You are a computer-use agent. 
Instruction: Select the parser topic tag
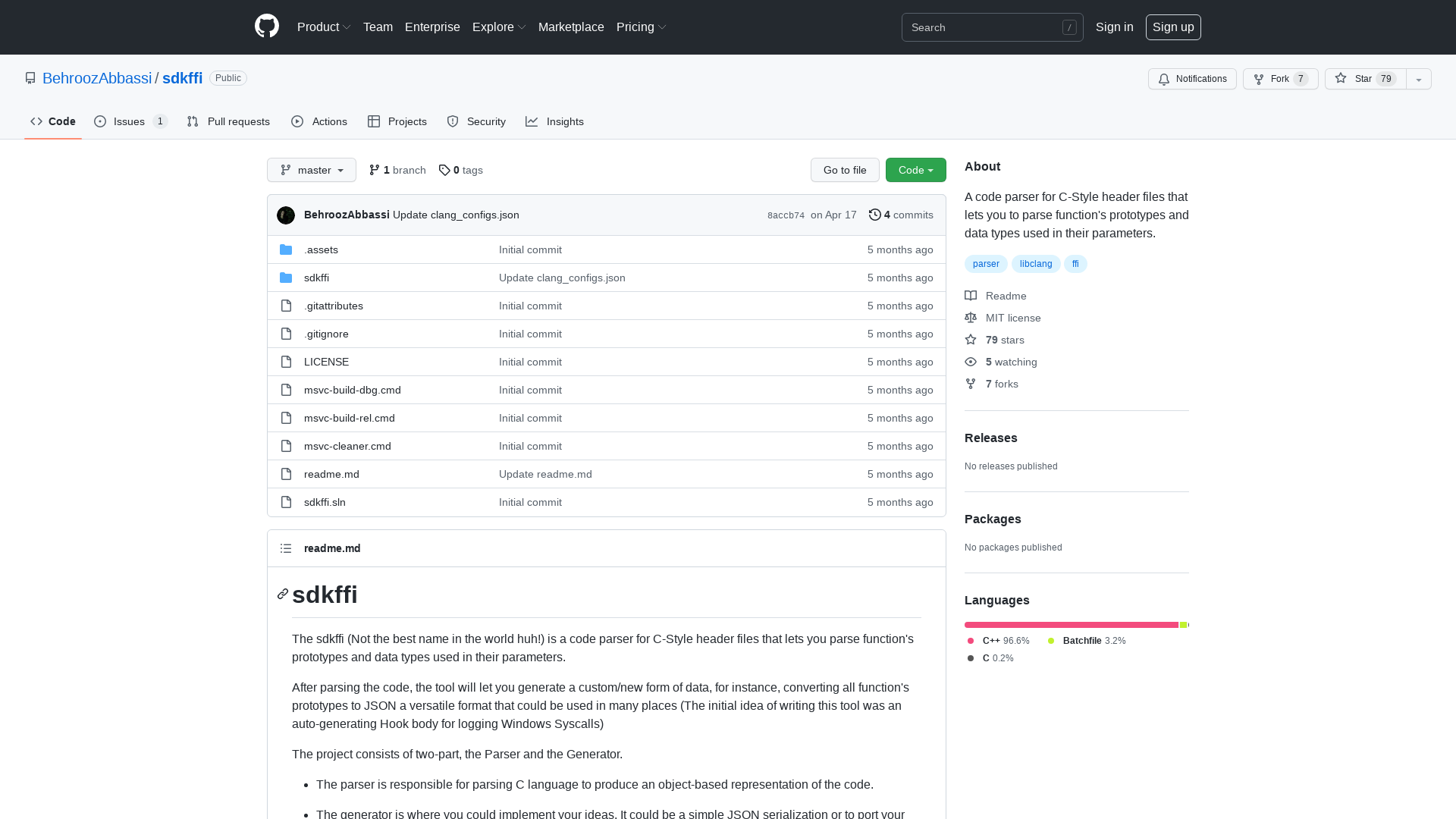986,264
